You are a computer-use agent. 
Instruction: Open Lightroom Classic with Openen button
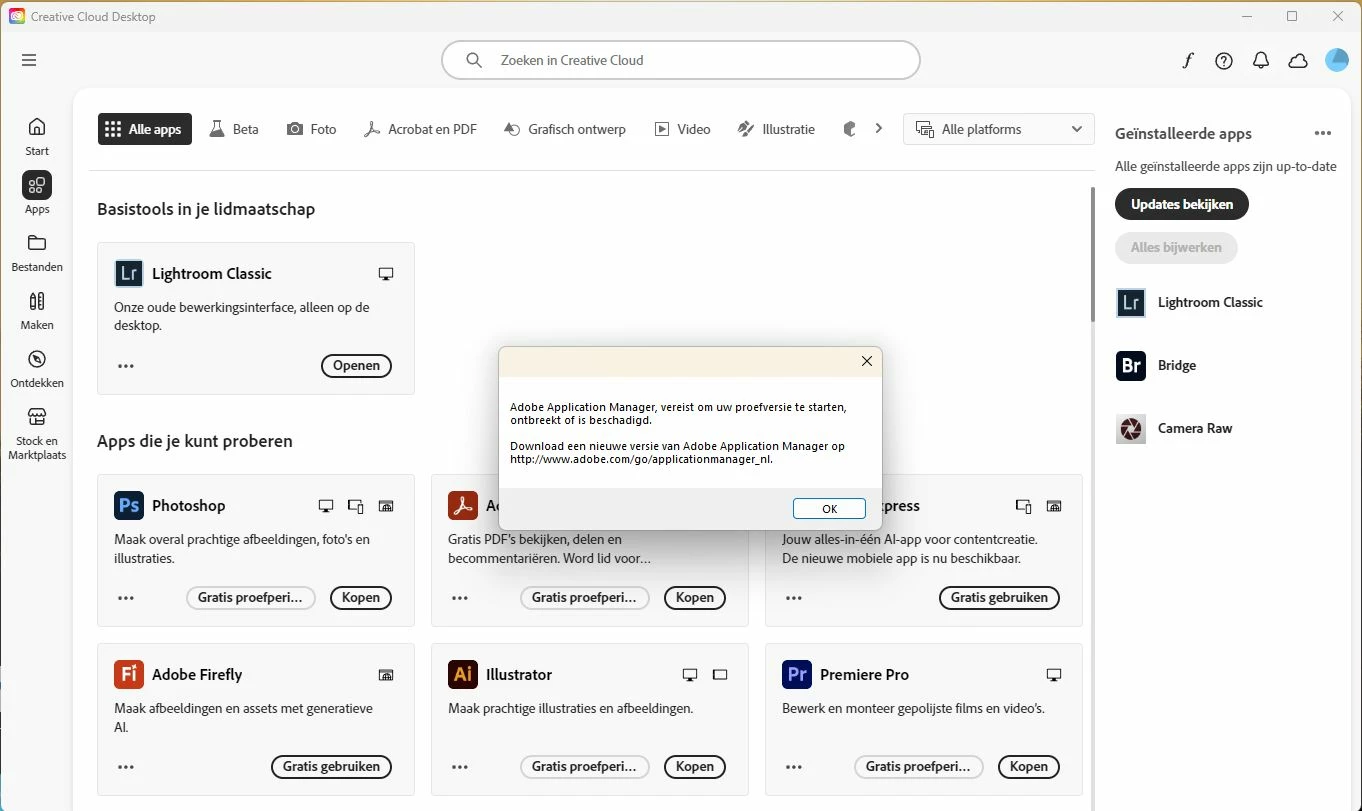[356, 366]
